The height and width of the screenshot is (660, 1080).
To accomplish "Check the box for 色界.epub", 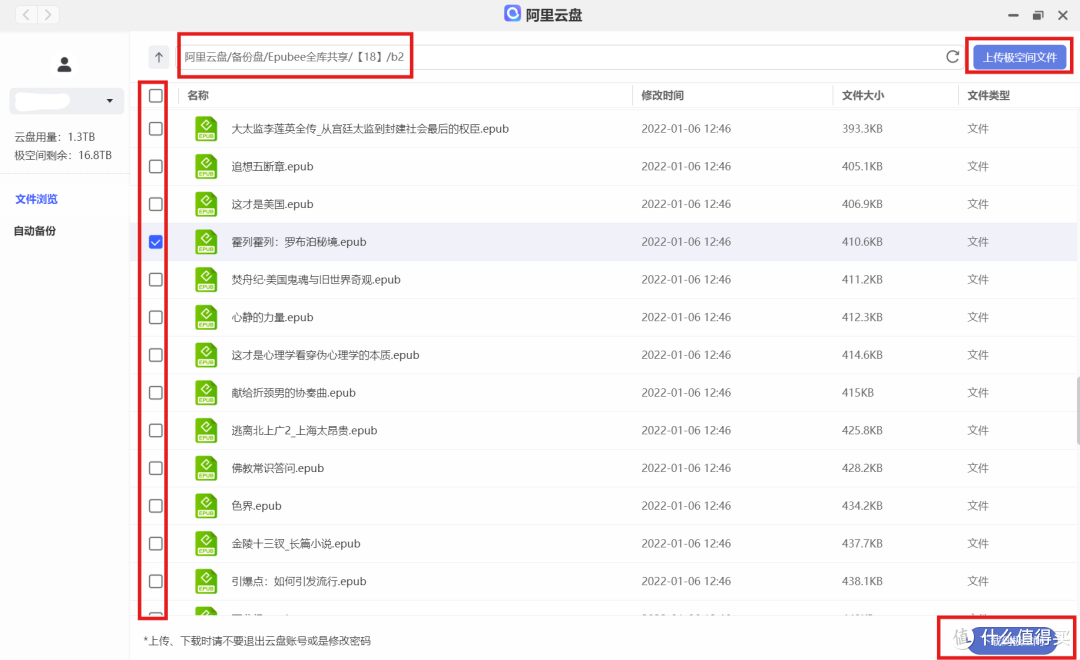I will pyautogui.click(x=156, y=506).
